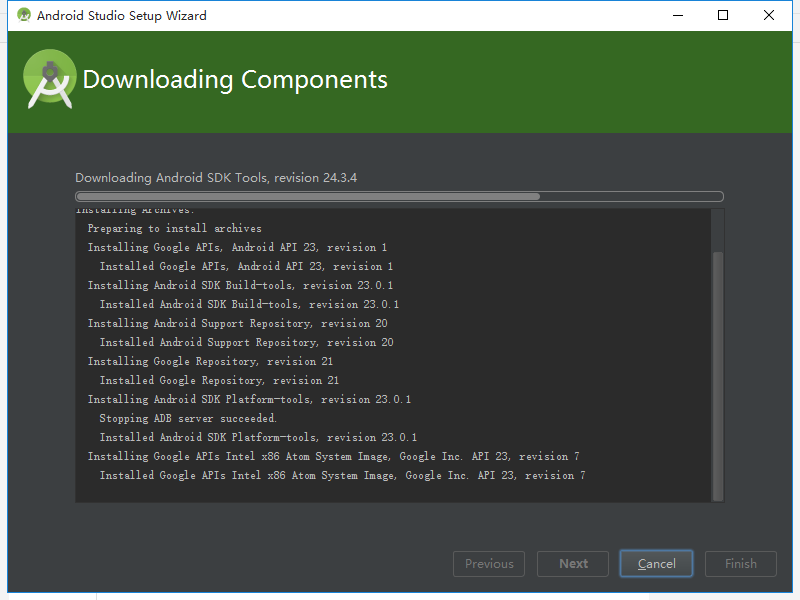The height and width of the screenshot is (600, 800).
Task: Click the log panel vertical scrollbar
Action: (x=718, y=376)
